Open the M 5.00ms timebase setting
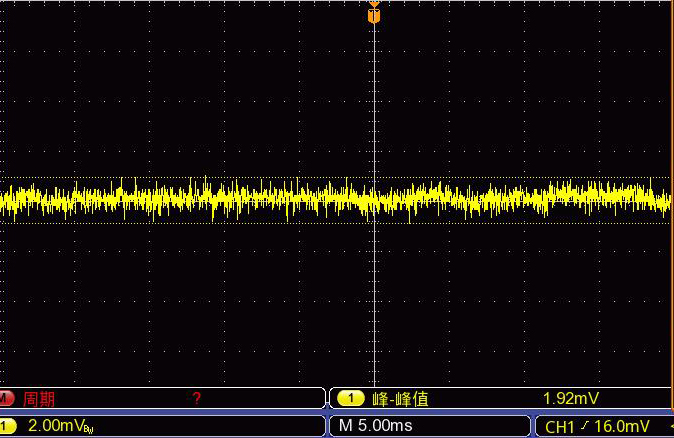The width and height of the screenshot is (674, 438). [376, 427]
